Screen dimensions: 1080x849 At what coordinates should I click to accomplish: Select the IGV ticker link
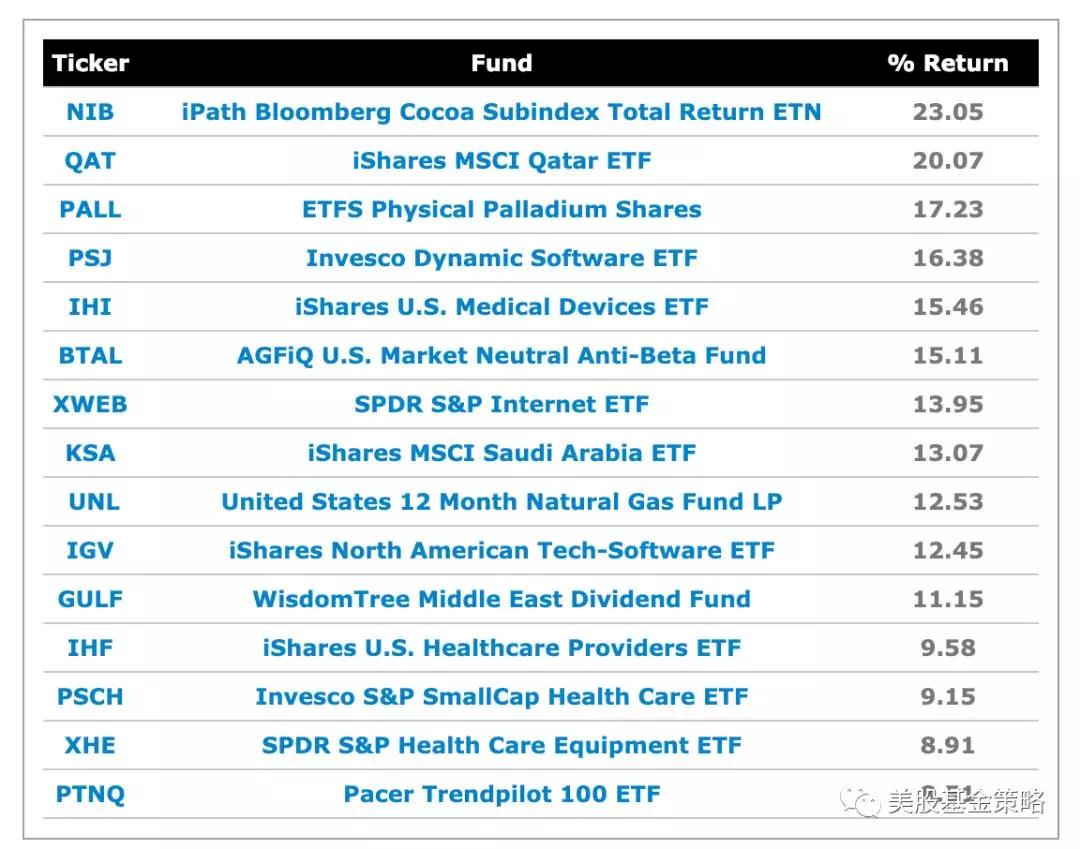[x=90, y=551]
